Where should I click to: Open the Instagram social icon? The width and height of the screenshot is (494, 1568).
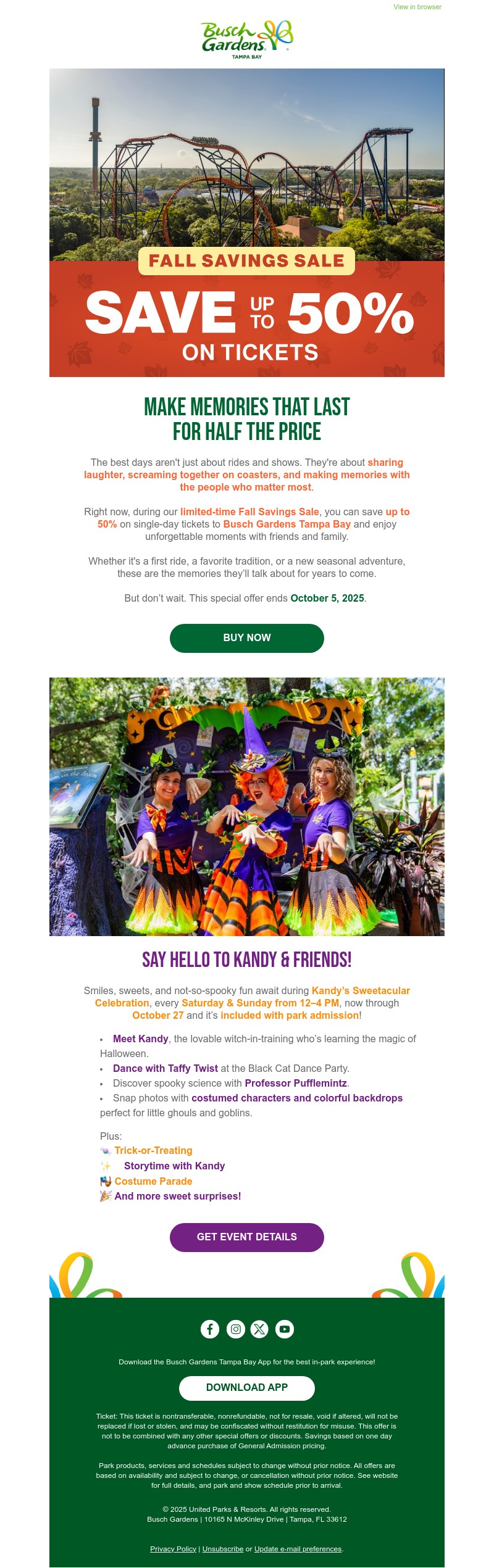(235, 1329)
